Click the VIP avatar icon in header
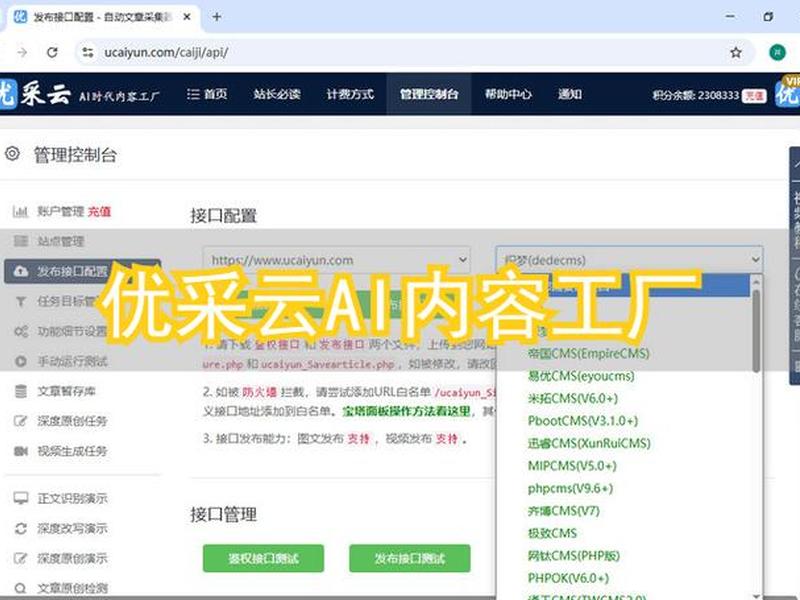Screen dimensions: 800x600 (x=787, y=92)
